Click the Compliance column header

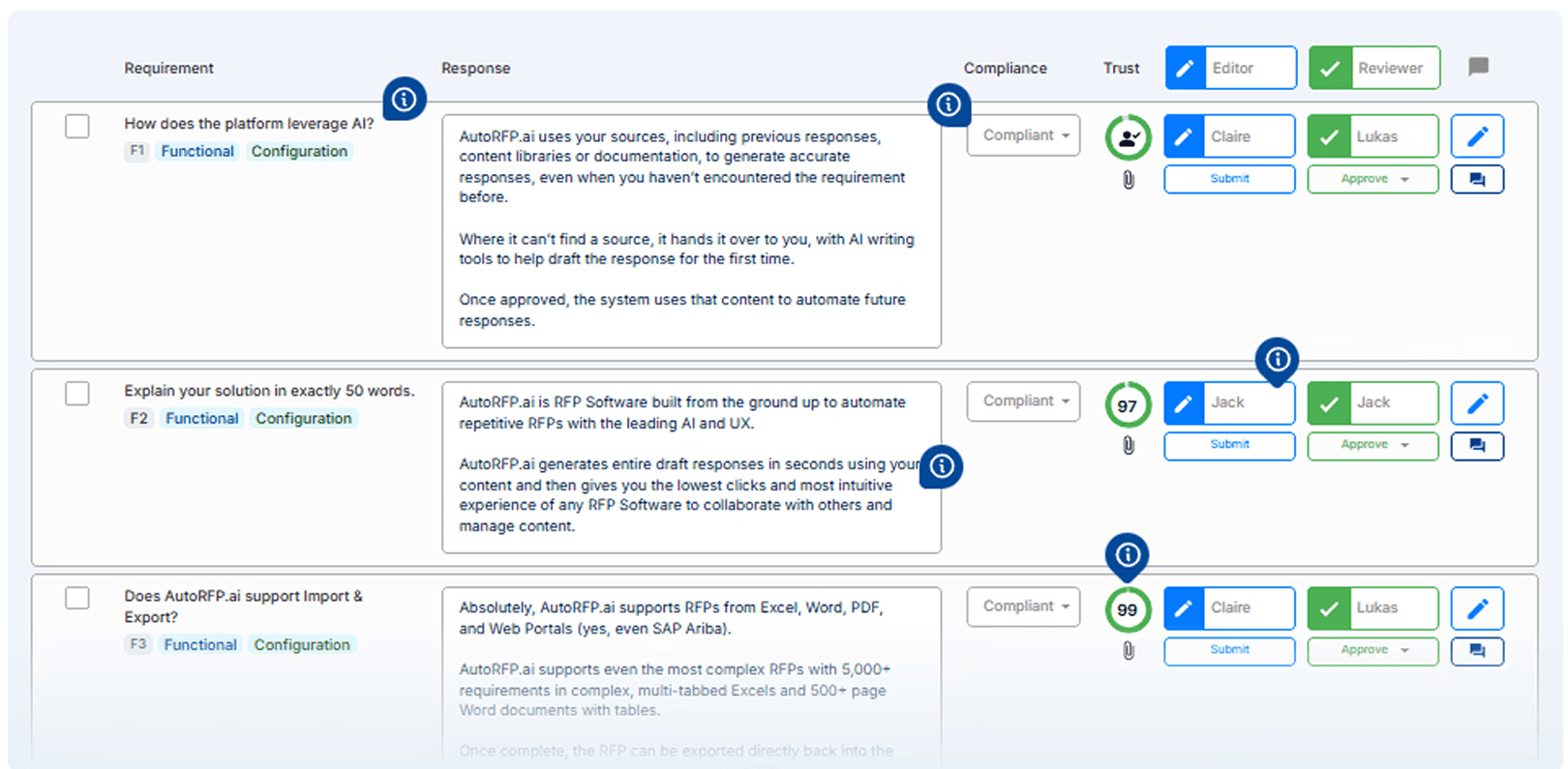(x=1005, y=68)
